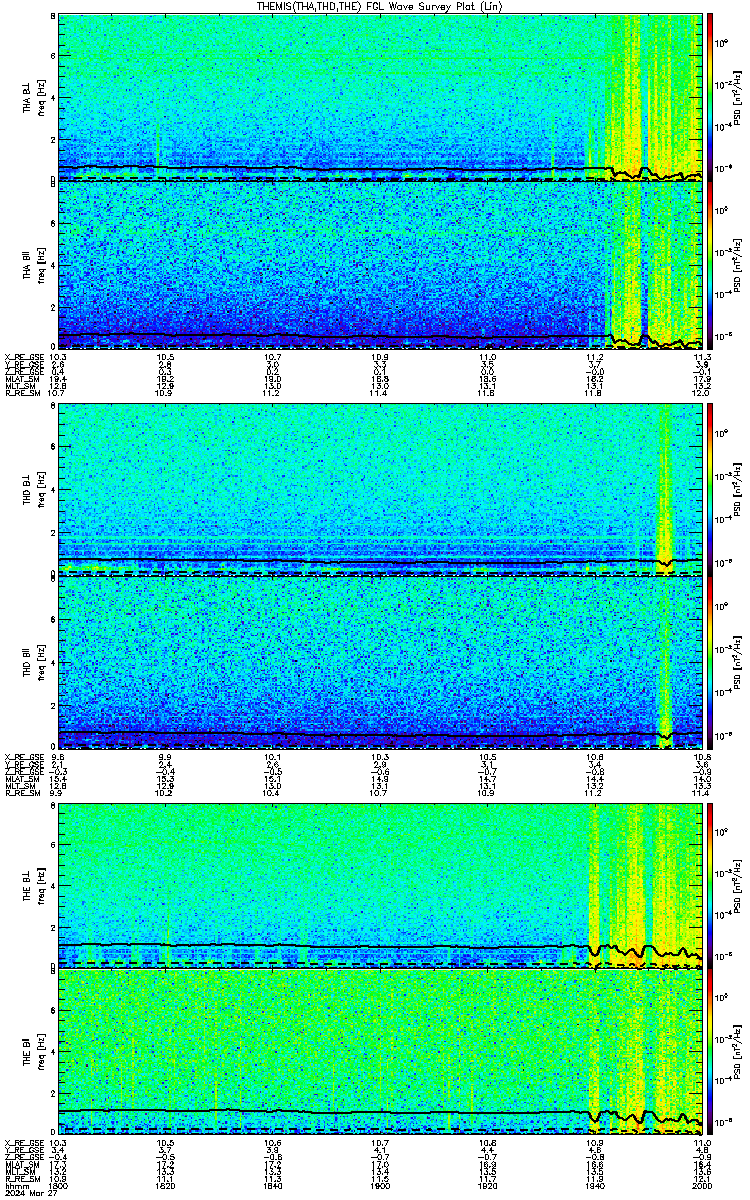Click the THA B-perpendicular axis label
750x1200 pixels.
[x=28, y=98]
